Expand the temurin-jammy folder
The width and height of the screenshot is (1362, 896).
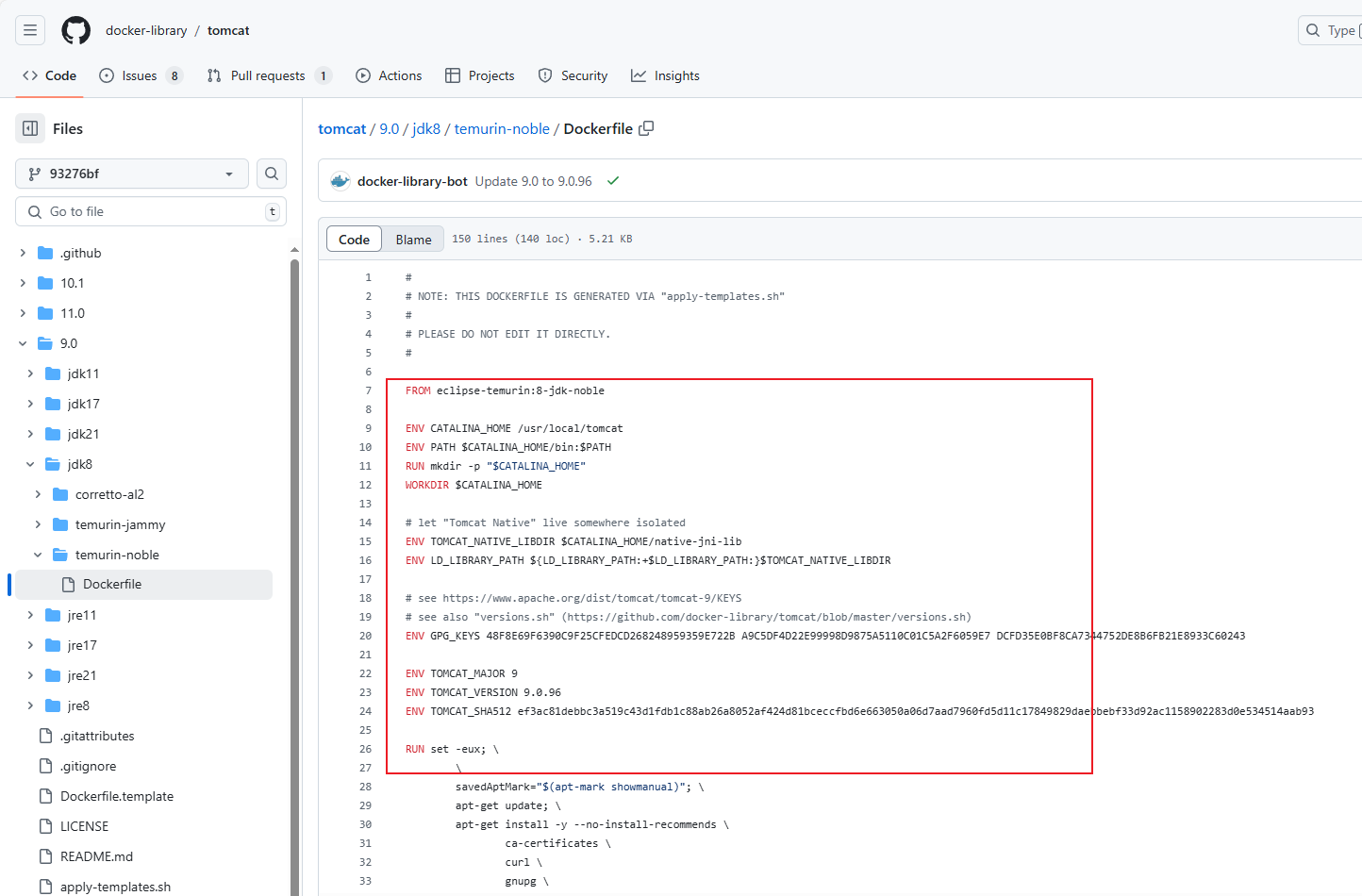tap(38, 524)
